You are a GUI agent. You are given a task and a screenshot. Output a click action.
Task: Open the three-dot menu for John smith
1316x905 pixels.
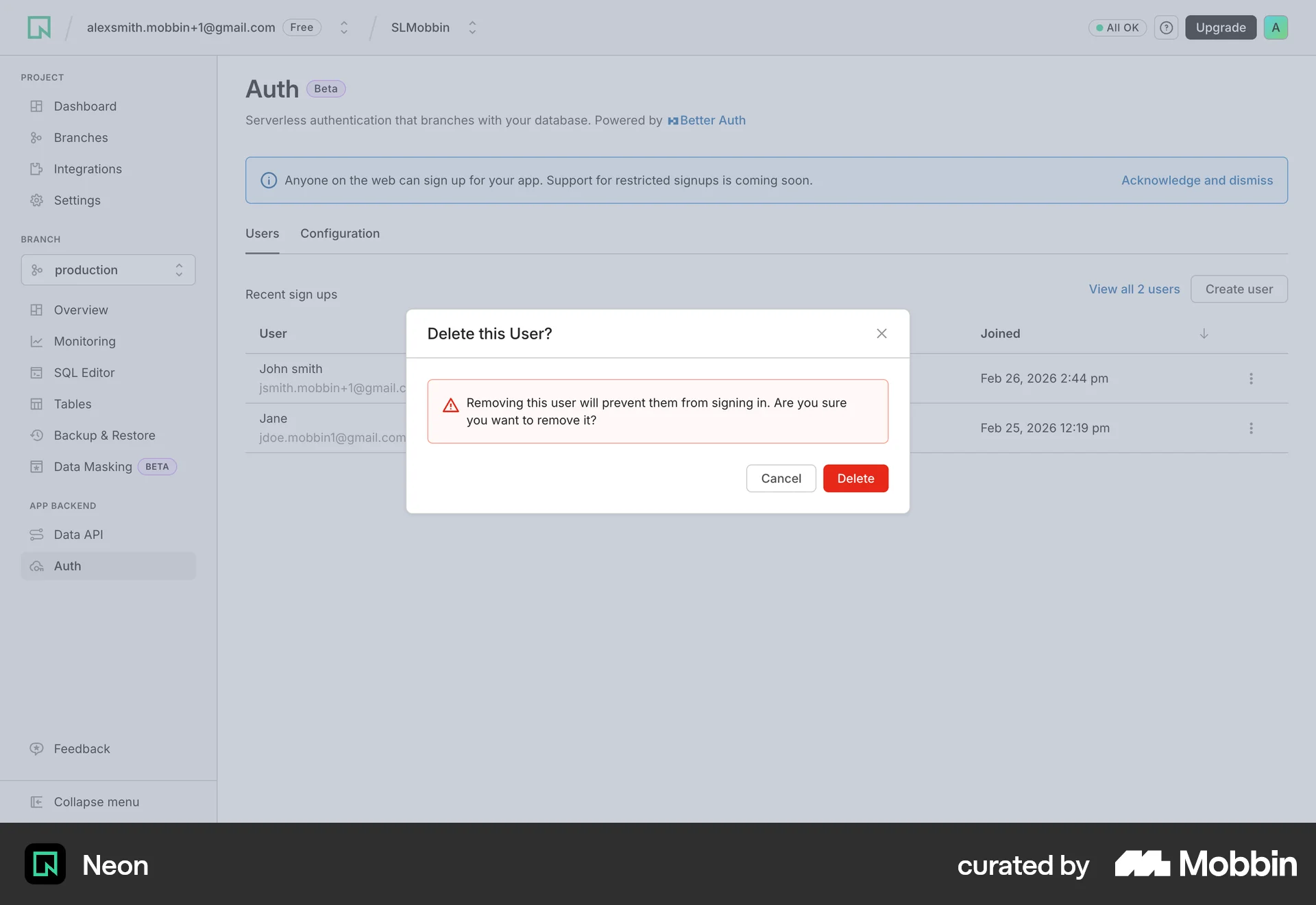(1251, 378)
